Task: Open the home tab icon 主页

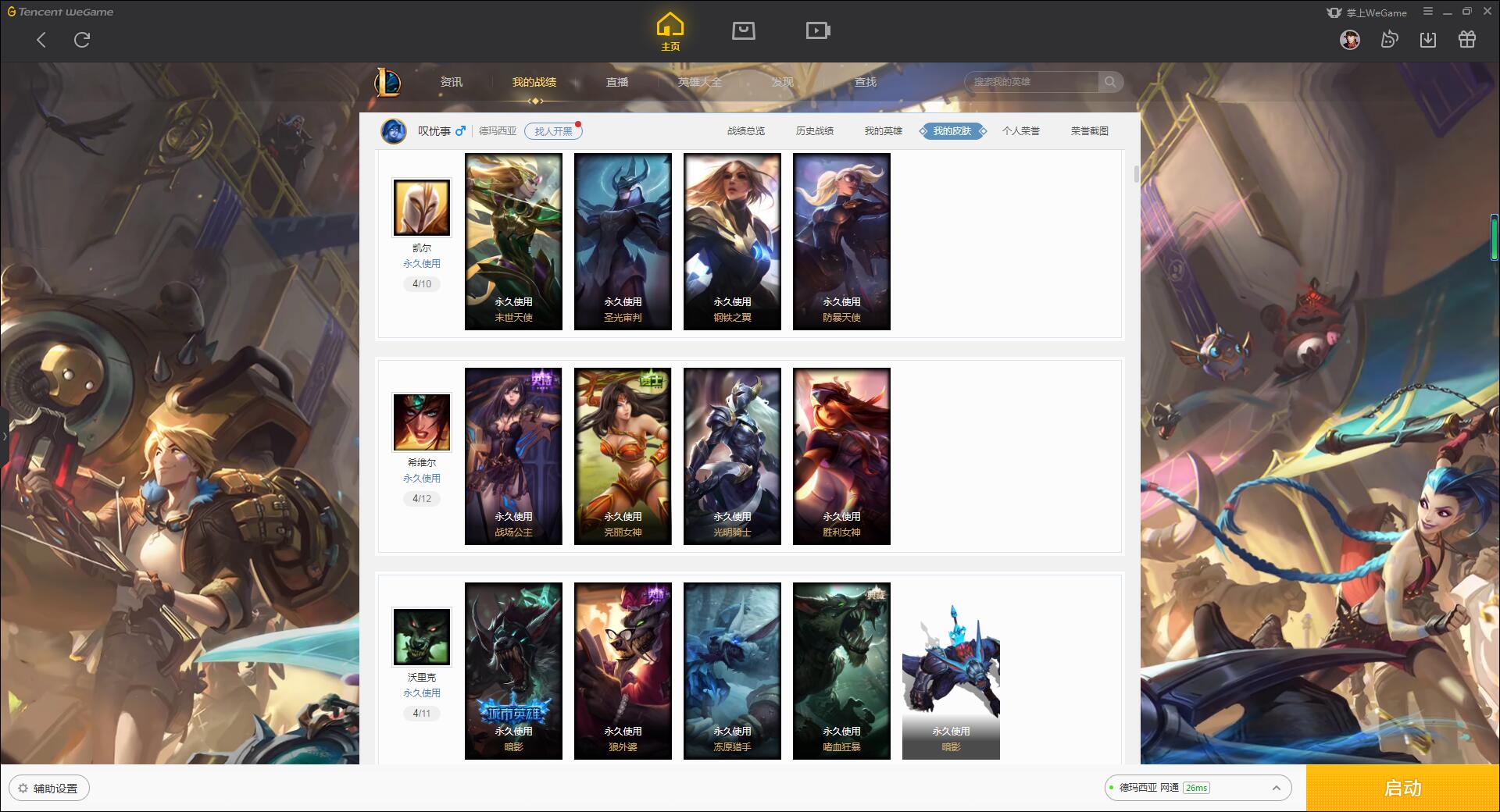Action: (x=670, y=32)
